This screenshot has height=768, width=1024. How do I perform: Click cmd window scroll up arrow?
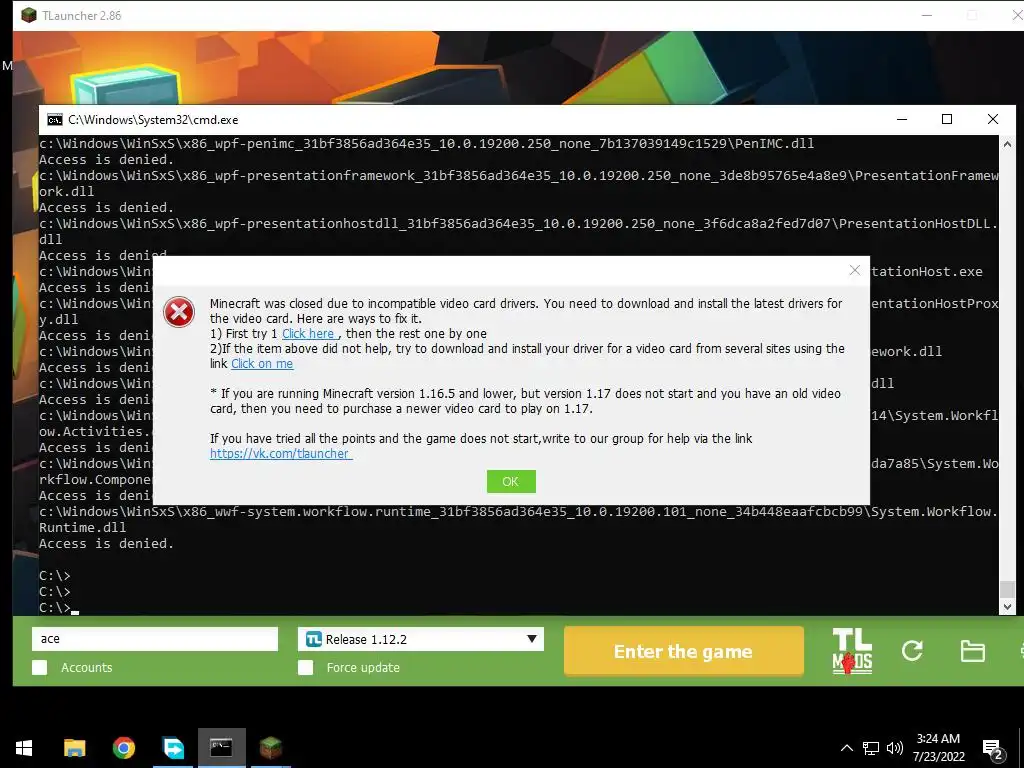click(x=1007, y=144)
